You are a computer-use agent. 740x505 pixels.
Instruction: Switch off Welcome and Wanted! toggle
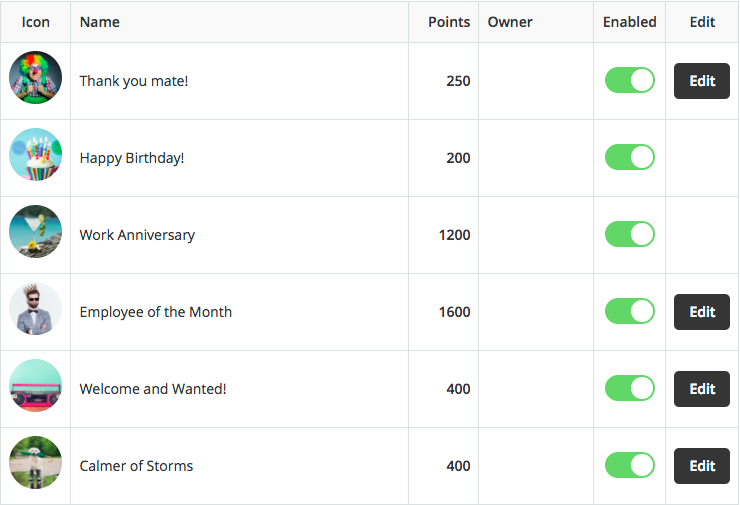630,389
